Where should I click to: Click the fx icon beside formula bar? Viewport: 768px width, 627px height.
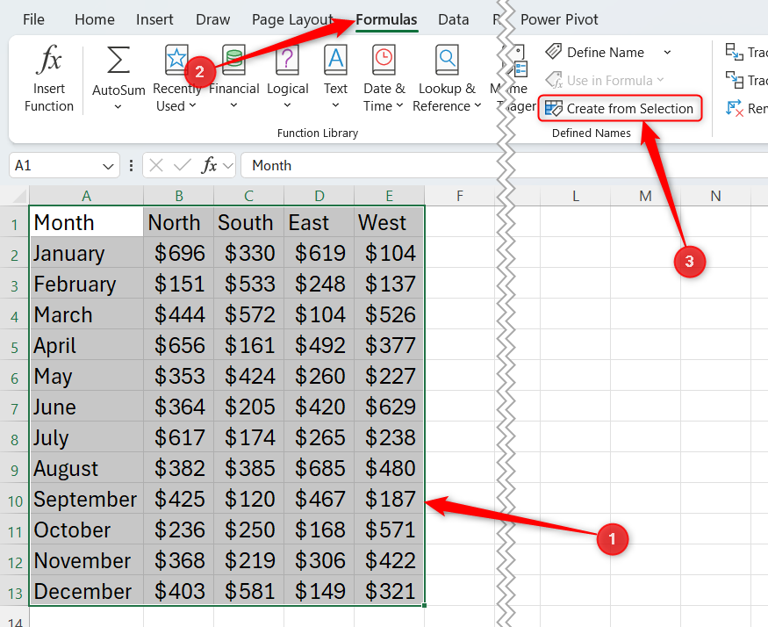point(209,165)
